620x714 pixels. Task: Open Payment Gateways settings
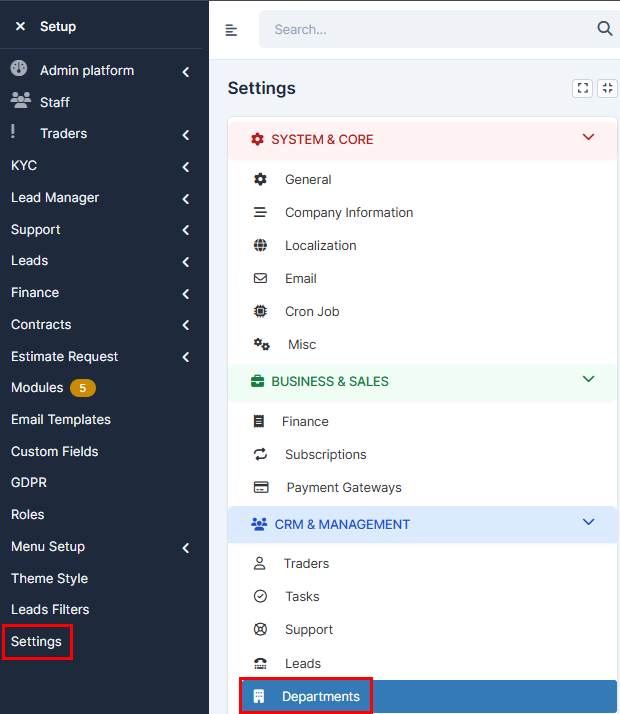point(343,487)
